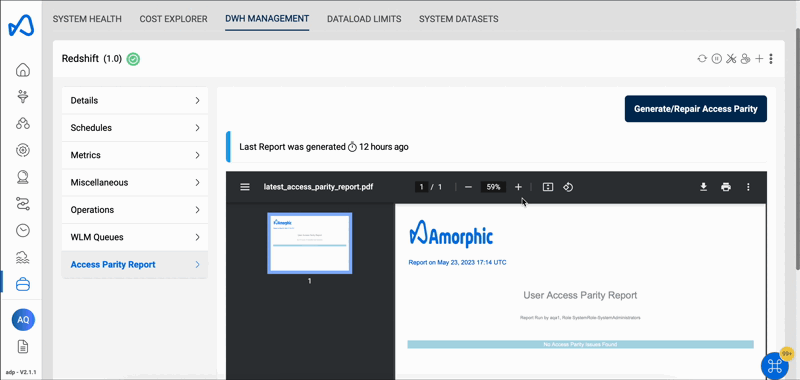
Task: Expand the WLM Queues section chevron
Action: click(197, 237)
